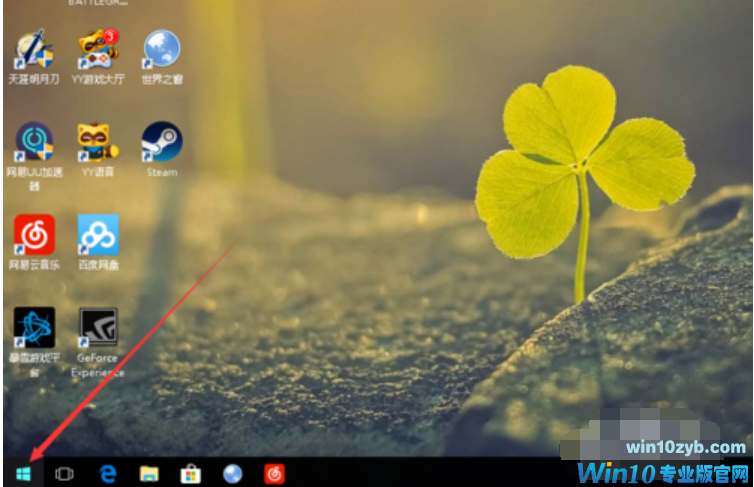Select the YY游戏大厅 desktop shortcut

(x=98, y=51)
